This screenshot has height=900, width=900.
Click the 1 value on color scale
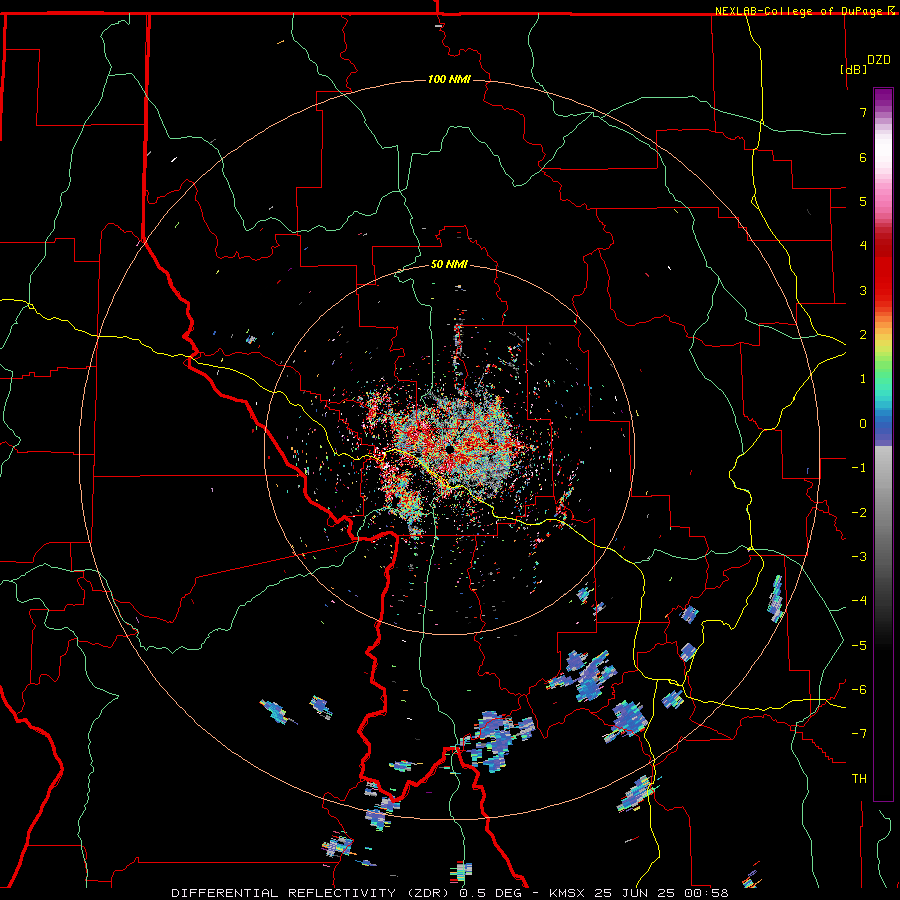863,379
